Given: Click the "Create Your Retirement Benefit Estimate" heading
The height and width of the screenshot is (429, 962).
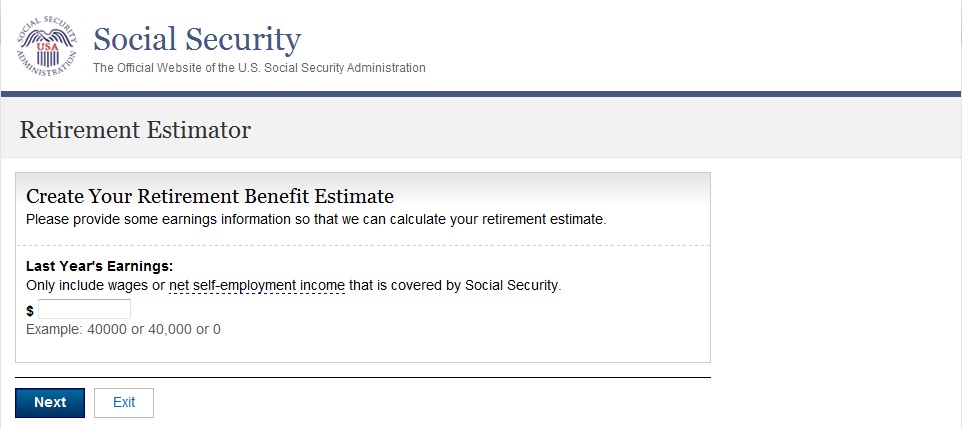Looking at the screenshot, I should pyautogui.click(x=210, y=195).
